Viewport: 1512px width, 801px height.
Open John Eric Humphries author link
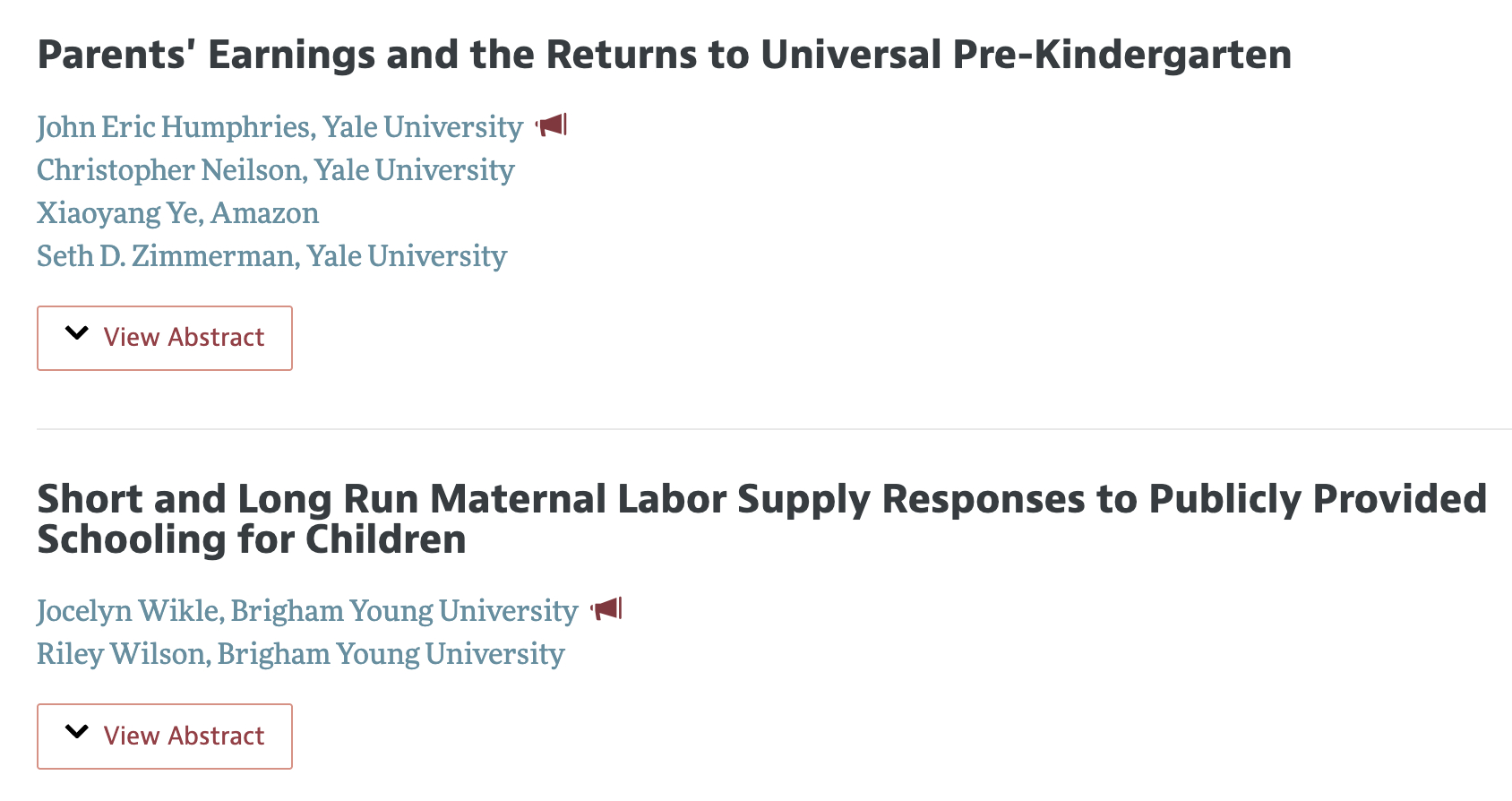point(175,127)
